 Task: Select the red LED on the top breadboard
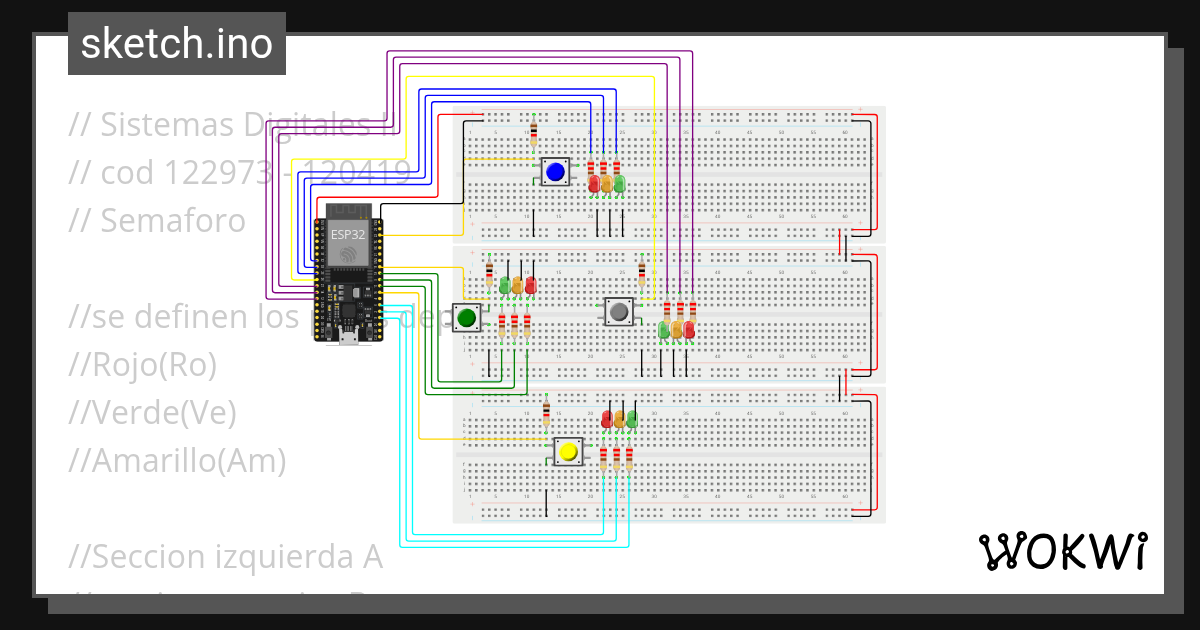[594, 184]
